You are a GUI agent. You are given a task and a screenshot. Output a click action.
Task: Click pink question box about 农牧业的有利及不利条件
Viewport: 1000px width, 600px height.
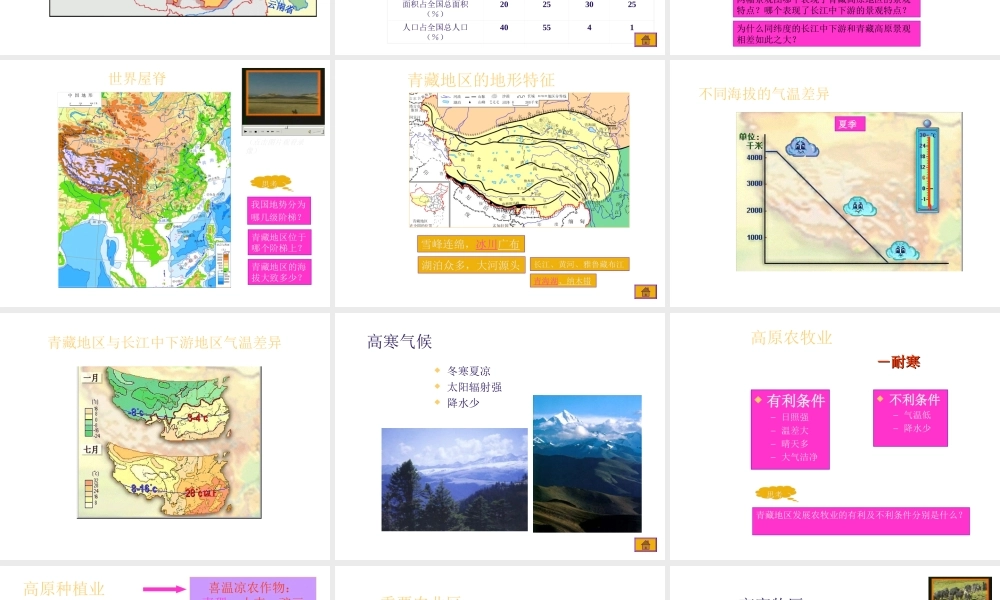click(x=860, y=520)
